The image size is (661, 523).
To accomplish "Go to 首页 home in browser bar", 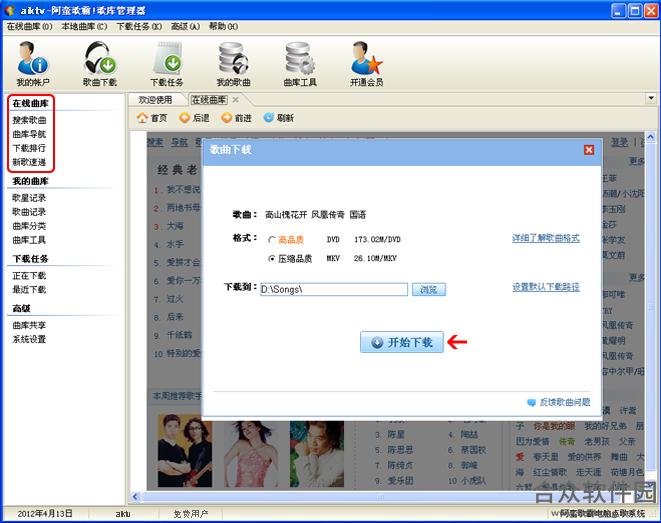I will coord(152,118).
